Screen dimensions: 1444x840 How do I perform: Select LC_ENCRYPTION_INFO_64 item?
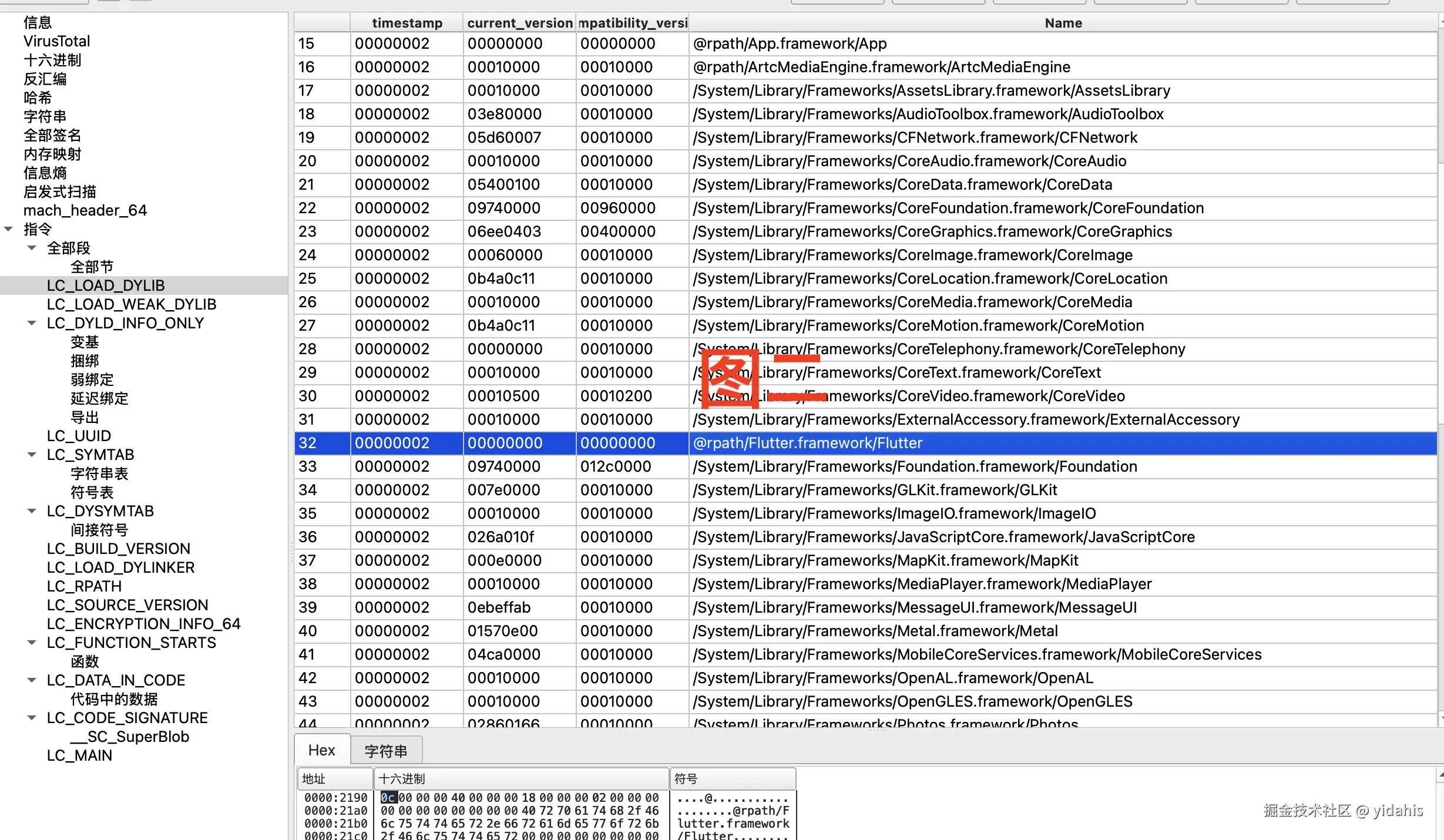pyautogui.click(x=143, y=624)
